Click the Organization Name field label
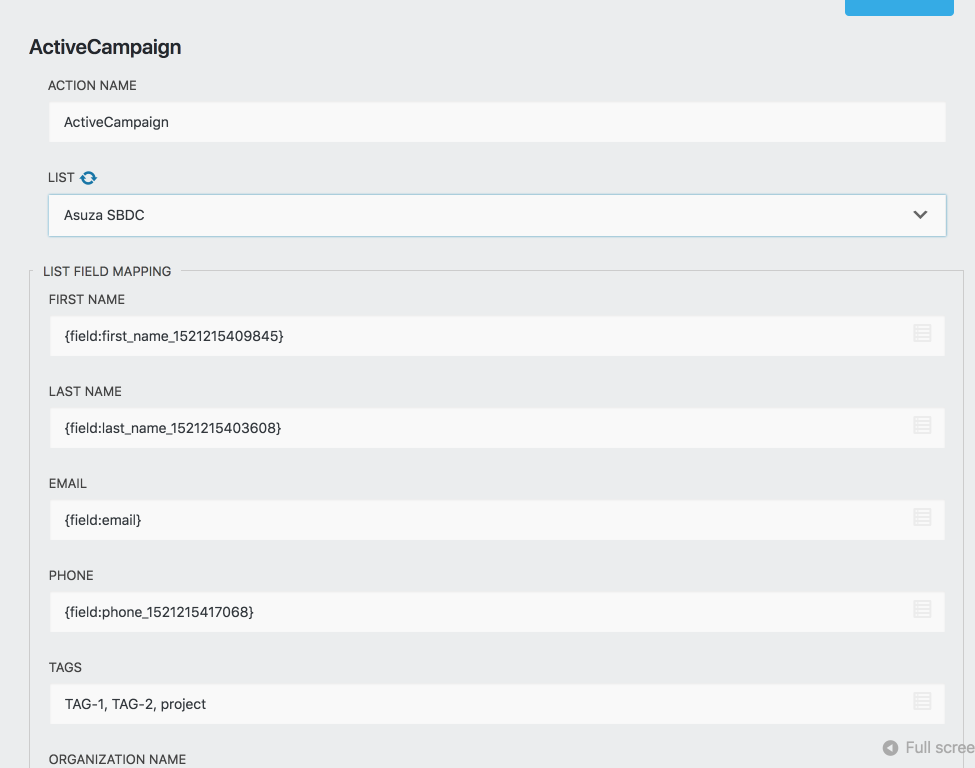Screen dimensions: 975x768 point(117,759)
